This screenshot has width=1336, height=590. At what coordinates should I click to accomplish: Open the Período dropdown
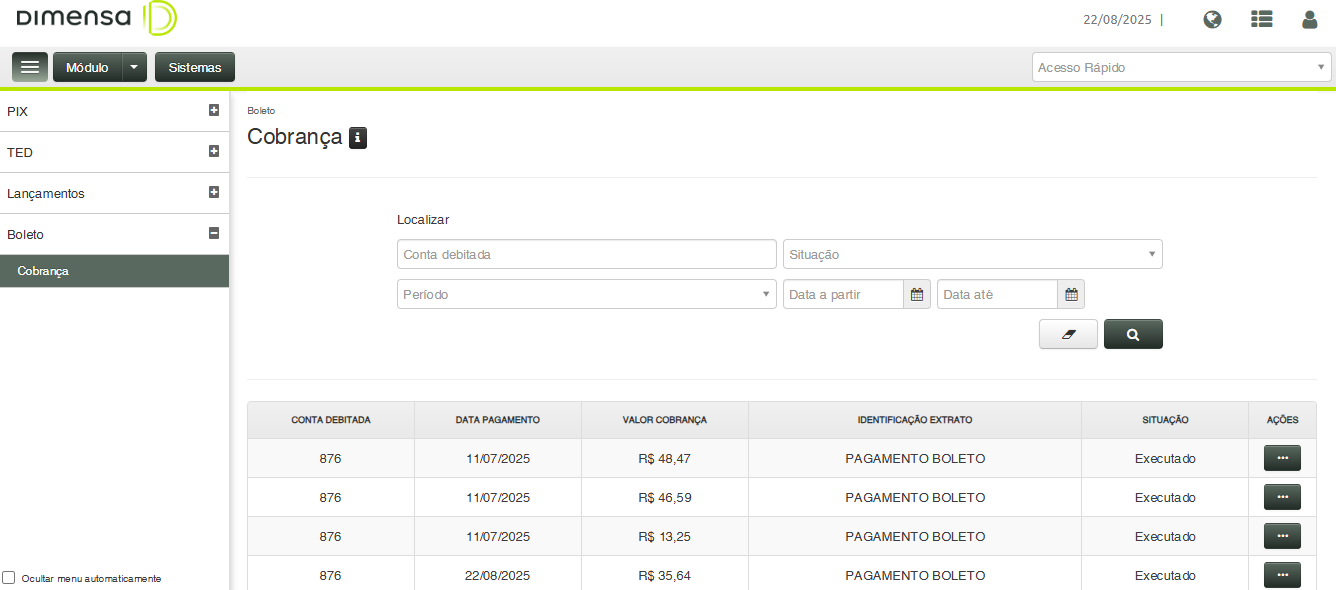[586, 294]
